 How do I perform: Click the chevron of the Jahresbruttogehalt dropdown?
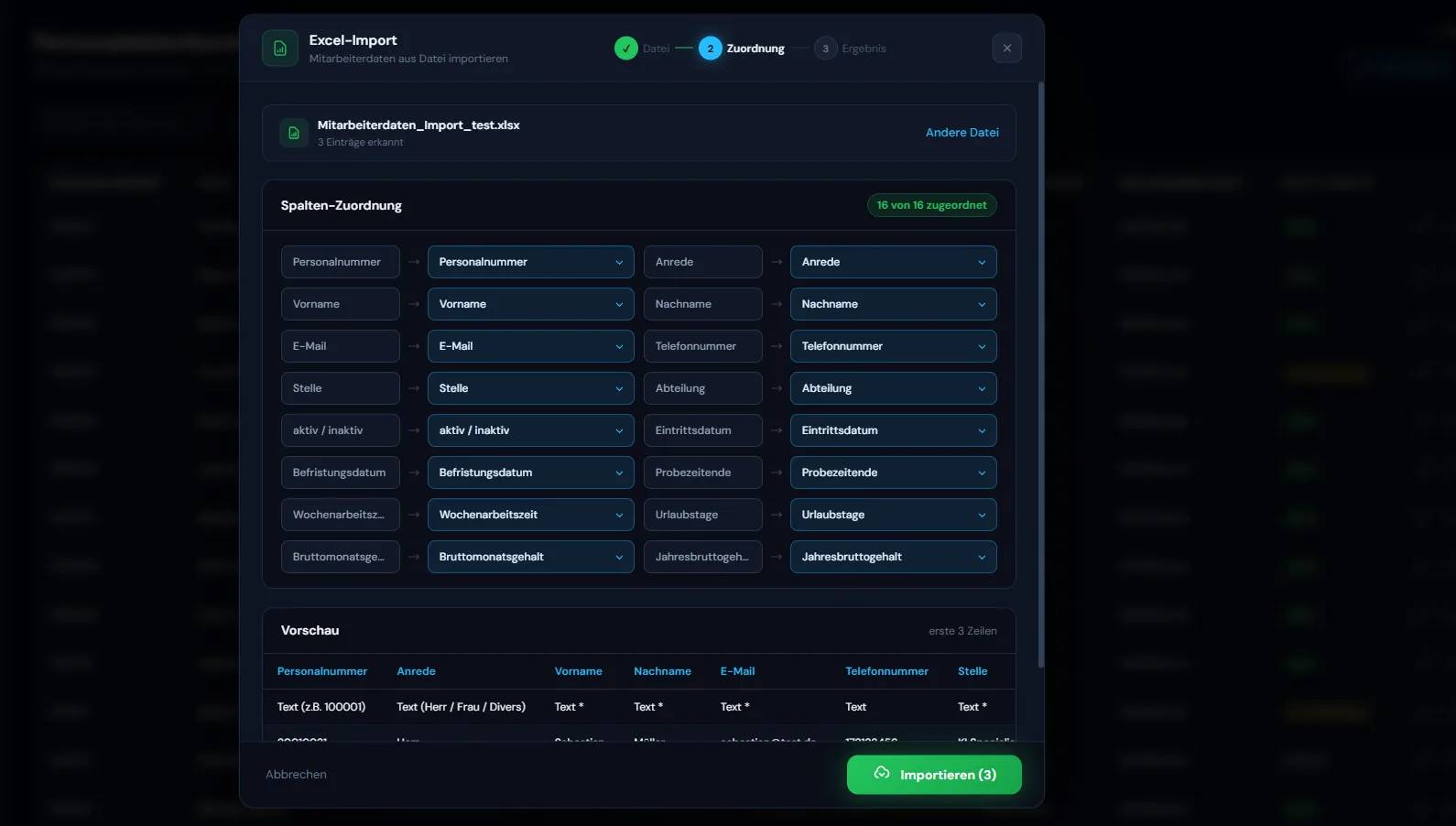(x=982, y=558)
